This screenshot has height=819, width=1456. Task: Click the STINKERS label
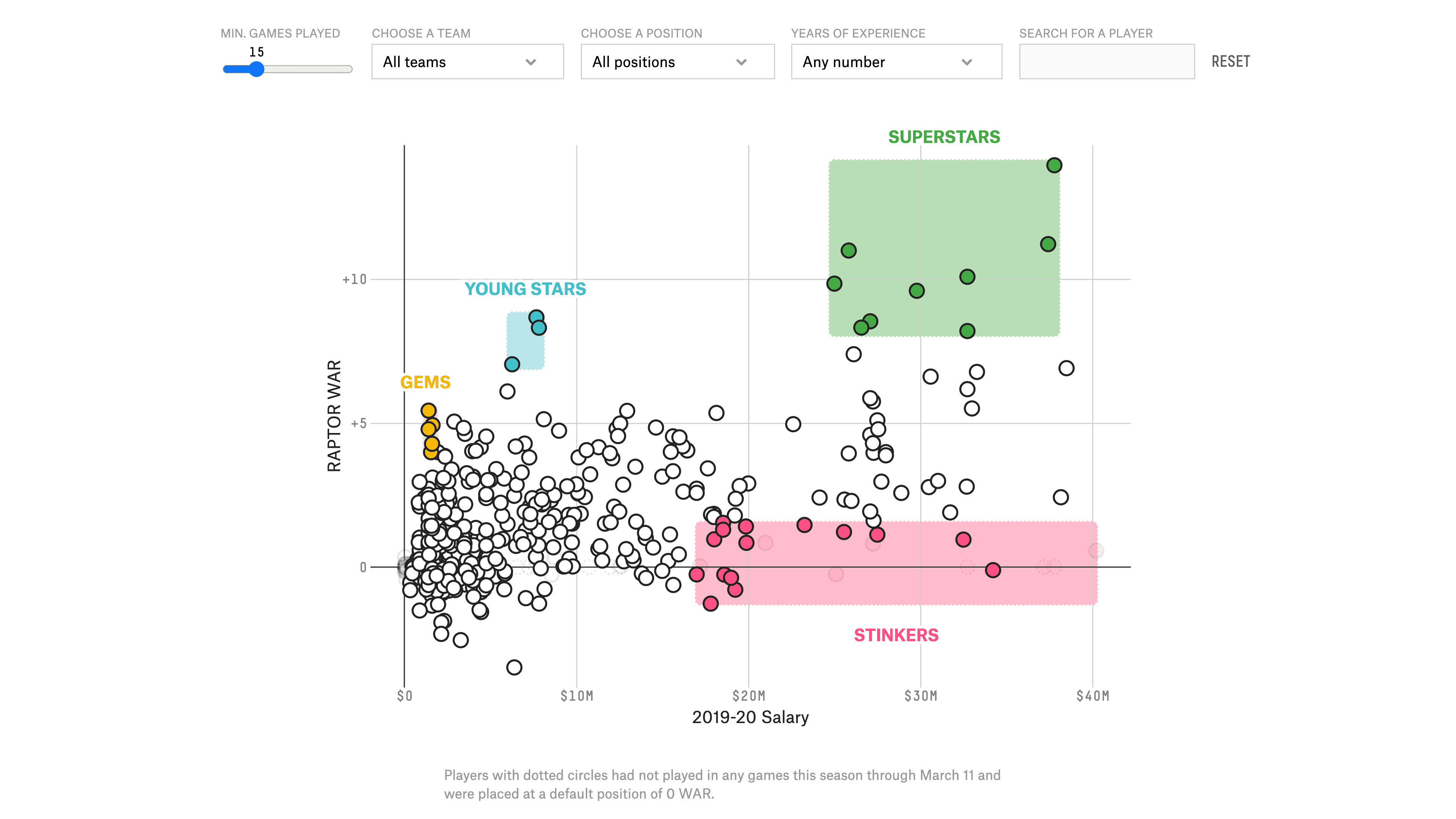tap(895, 635)
